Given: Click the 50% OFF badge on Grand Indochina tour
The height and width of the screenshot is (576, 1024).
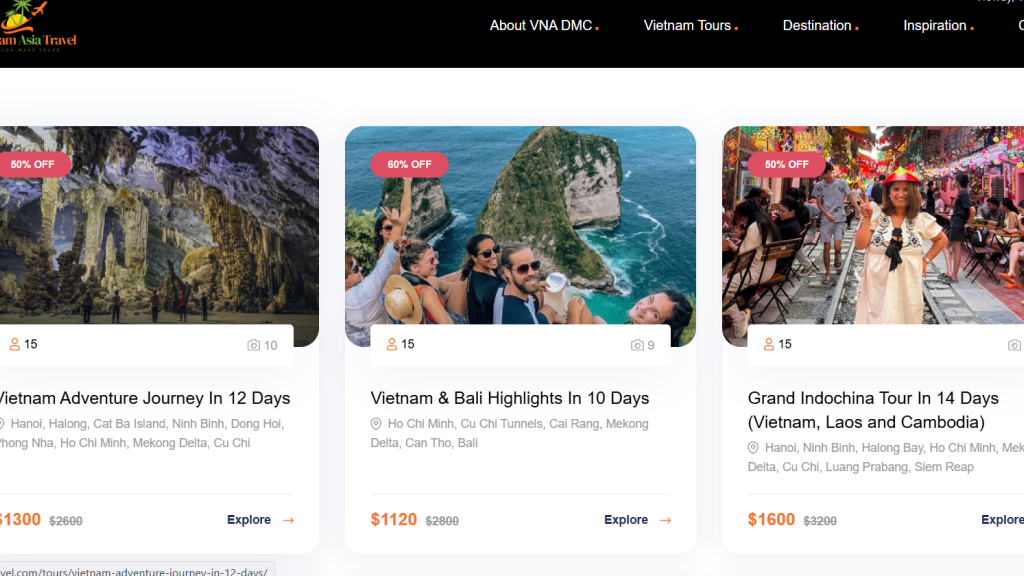Looking at the screenshot, I should [786, 165].
